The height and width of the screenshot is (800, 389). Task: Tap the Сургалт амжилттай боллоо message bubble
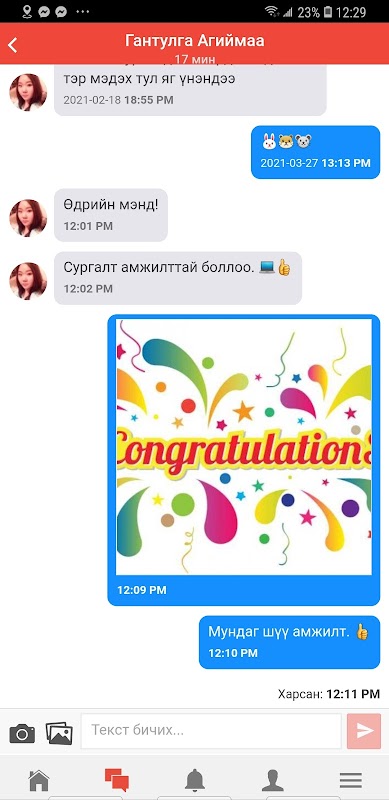pyautogui.click(x=178, y=278)
